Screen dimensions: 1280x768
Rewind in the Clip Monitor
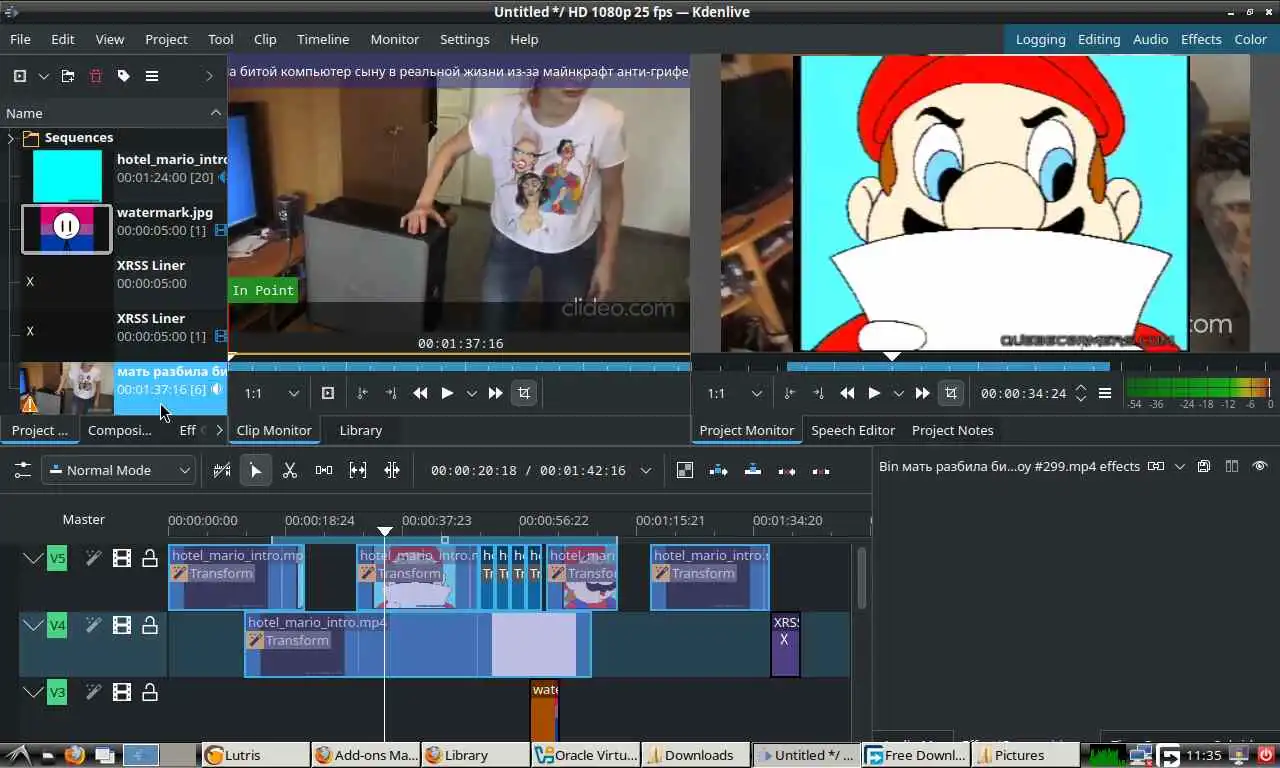pos(421,394)
